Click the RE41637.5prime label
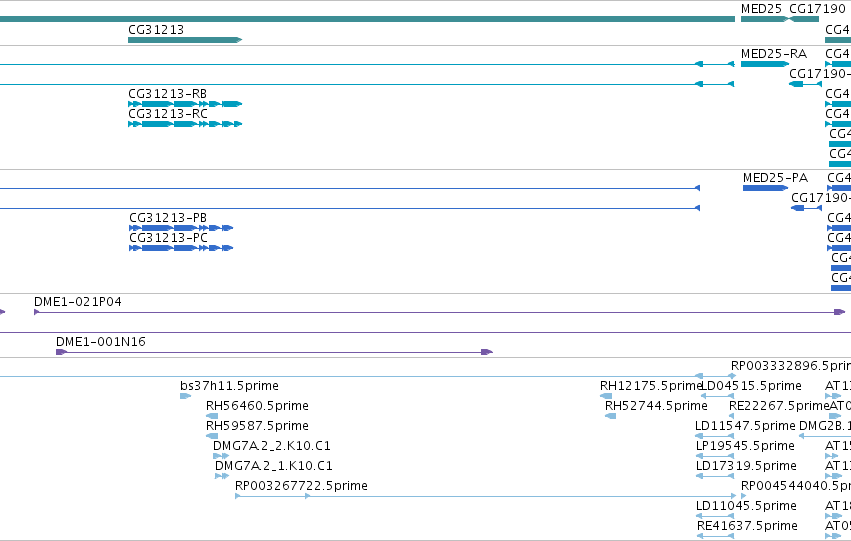The image size is (851, 541). pos(747,526)
